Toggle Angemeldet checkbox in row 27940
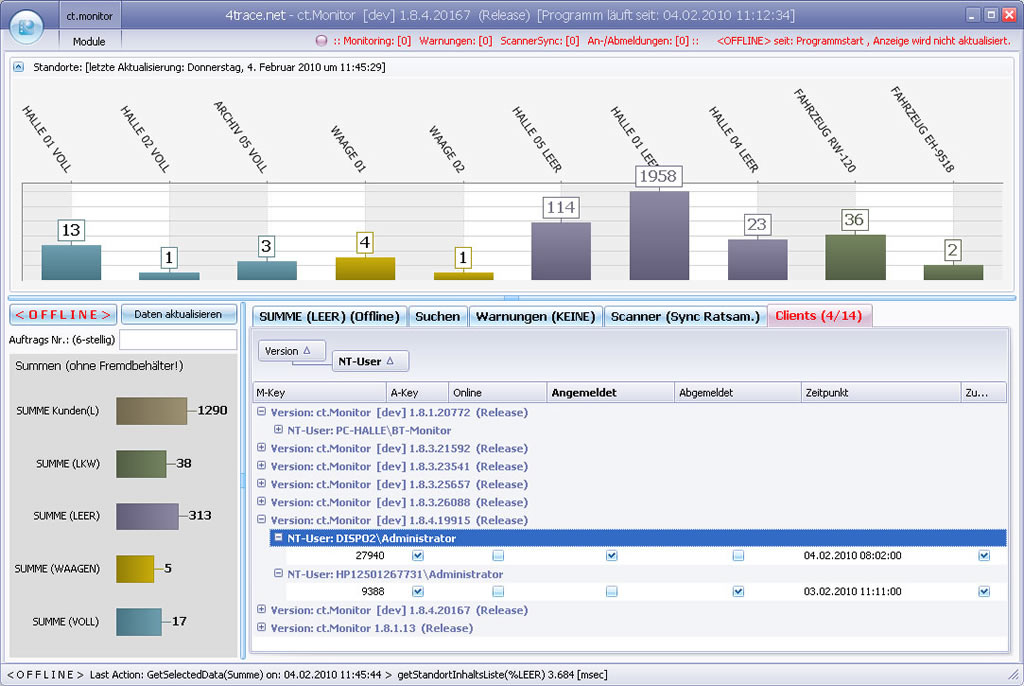The height and width of the screenshot is (686, 1024). (x=612, y=556)
